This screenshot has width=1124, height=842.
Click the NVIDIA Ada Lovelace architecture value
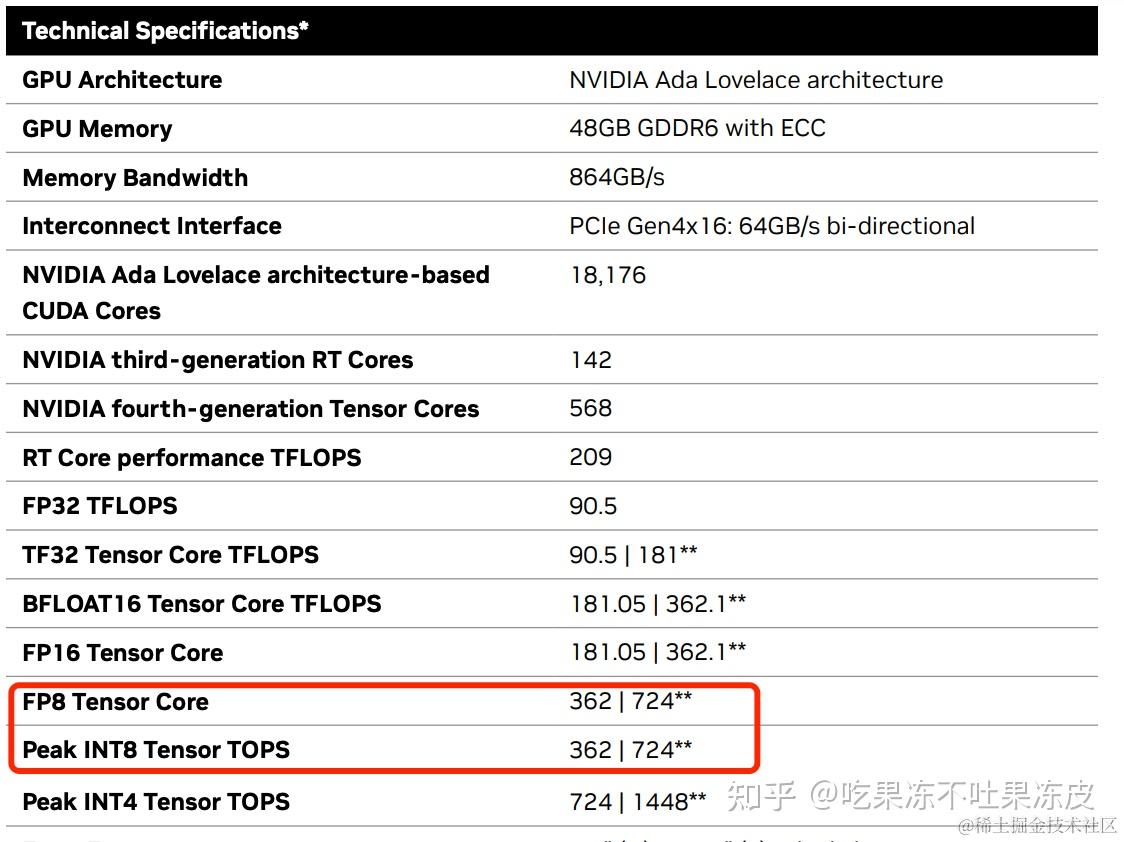(755, 80)
